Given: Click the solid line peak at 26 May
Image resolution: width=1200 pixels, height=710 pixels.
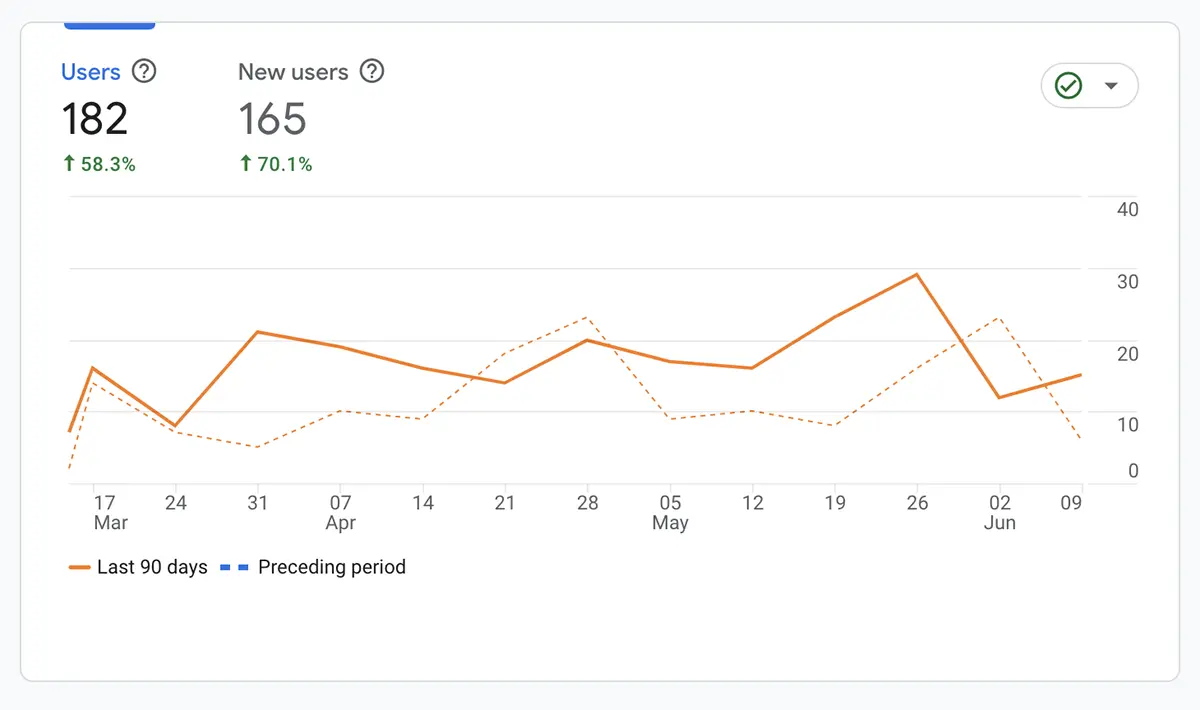Looking at the screenshot, I should [917, 274].
